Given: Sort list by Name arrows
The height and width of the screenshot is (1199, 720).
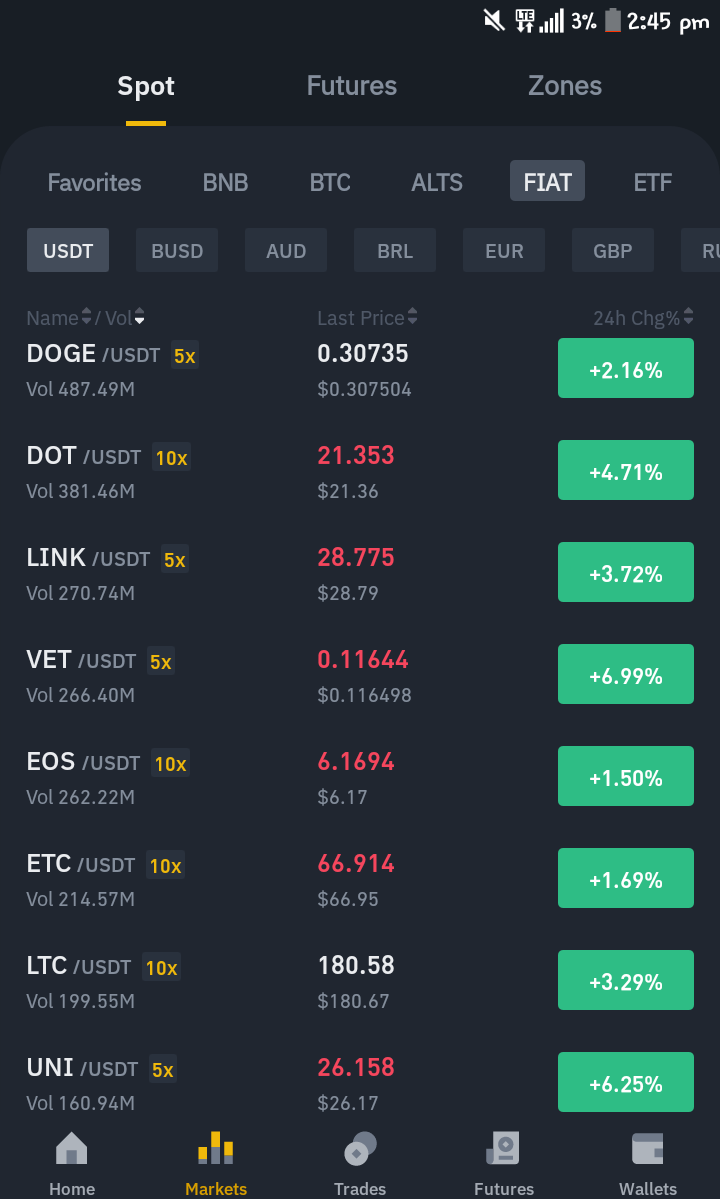Looking at the screenshot, I should tap(86, 316).
